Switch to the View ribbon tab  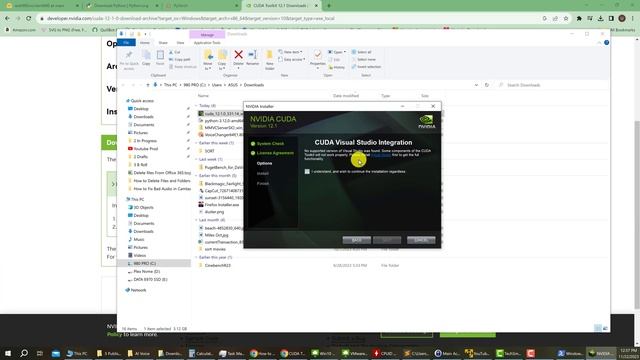(x=180, y=42)
